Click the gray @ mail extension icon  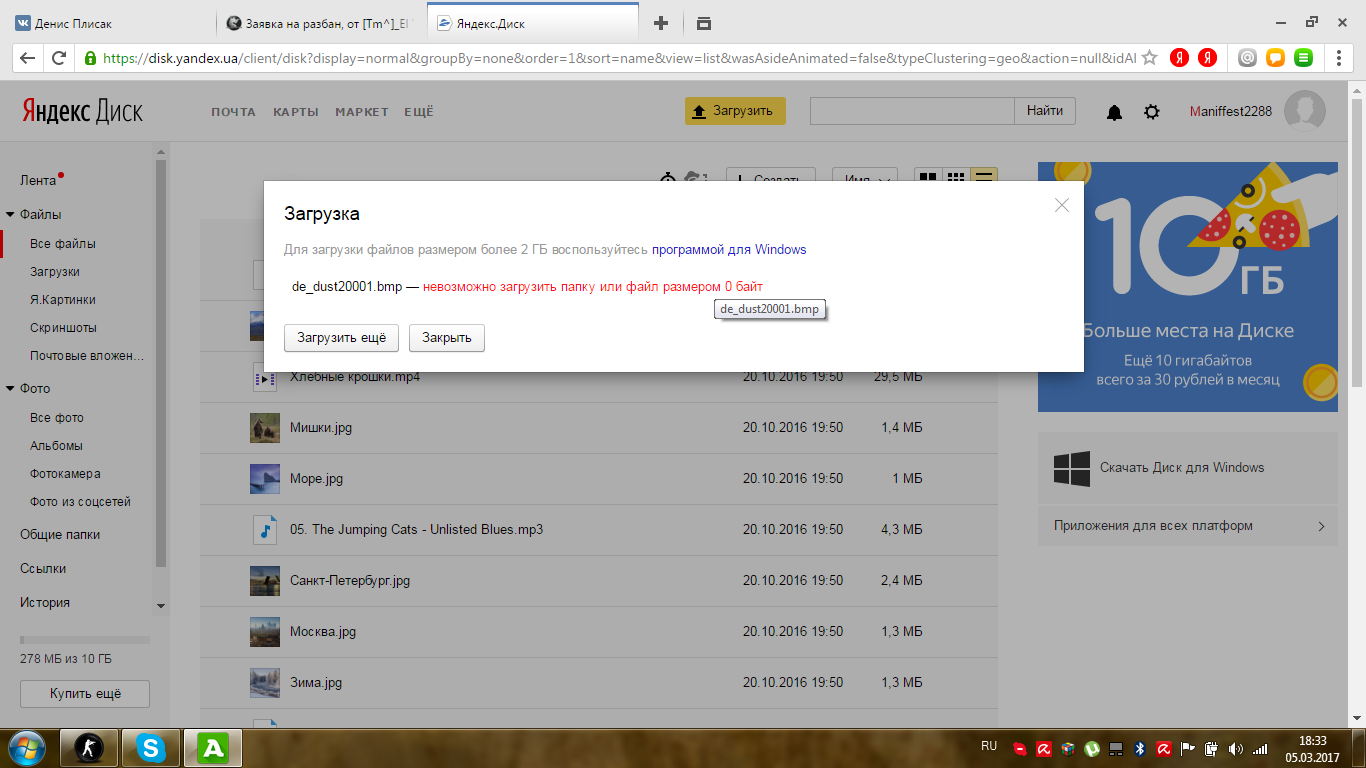[x=1247, y=58]
